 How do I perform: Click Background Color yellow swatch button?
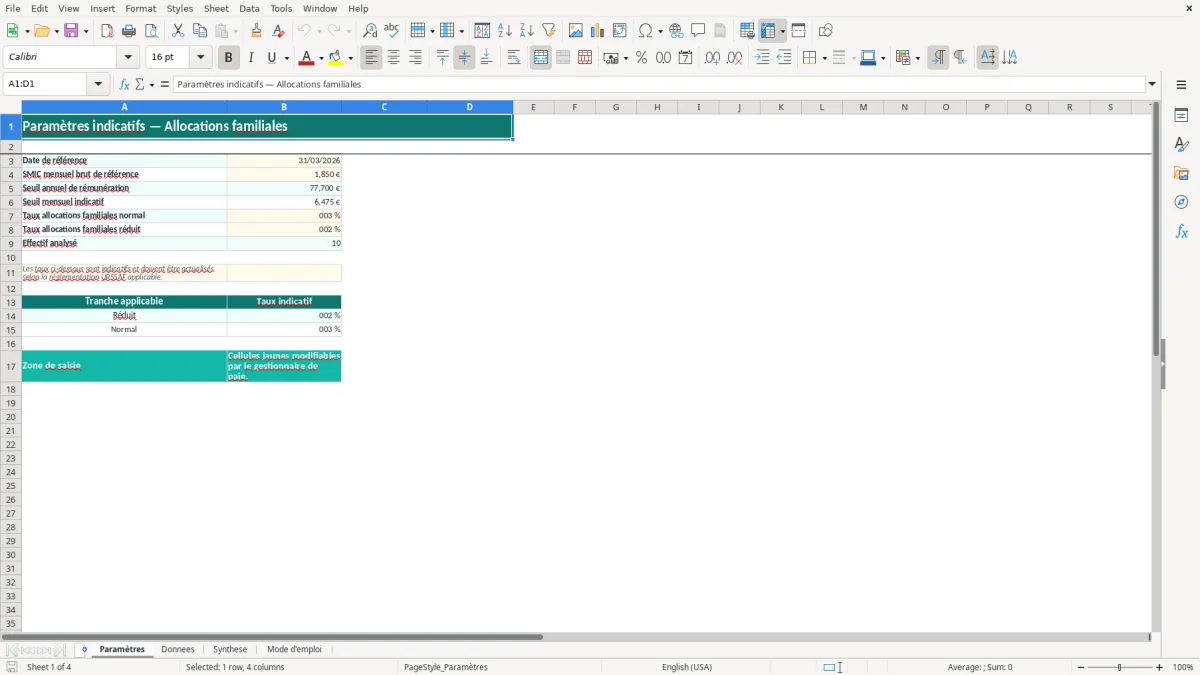(336, 58)
